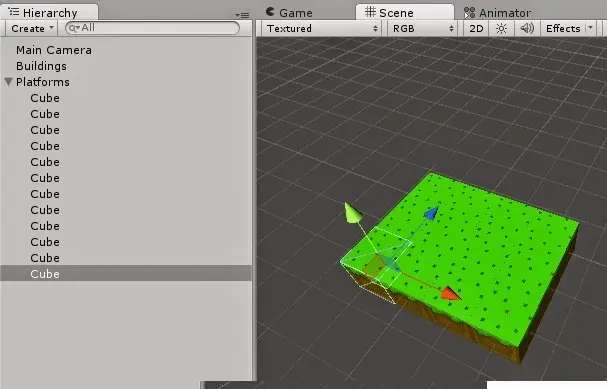Click the green Y-axis gizmo arrow
The width and height of the screenshot is (607, 389).
353,212
